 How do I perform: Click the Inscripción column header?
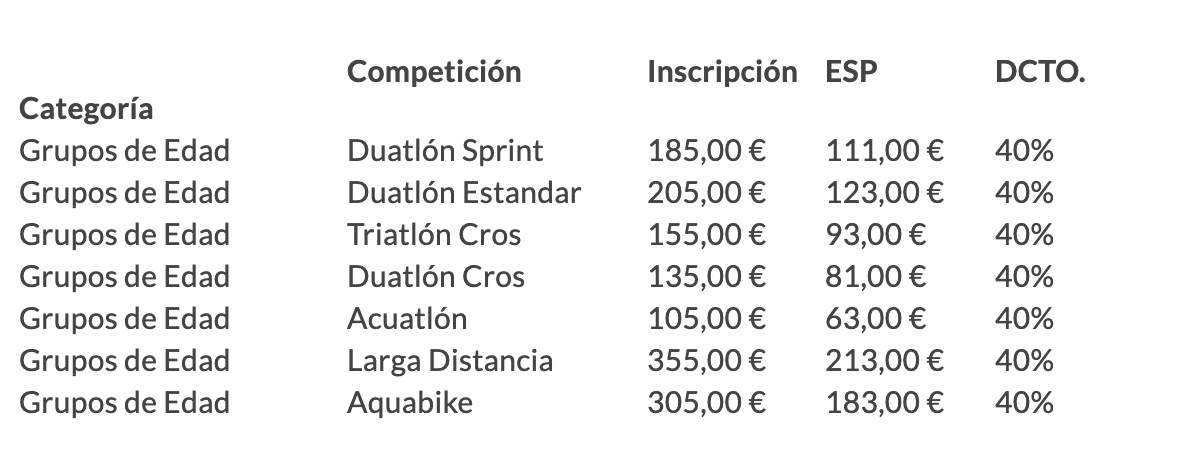[x=722, y=72]
